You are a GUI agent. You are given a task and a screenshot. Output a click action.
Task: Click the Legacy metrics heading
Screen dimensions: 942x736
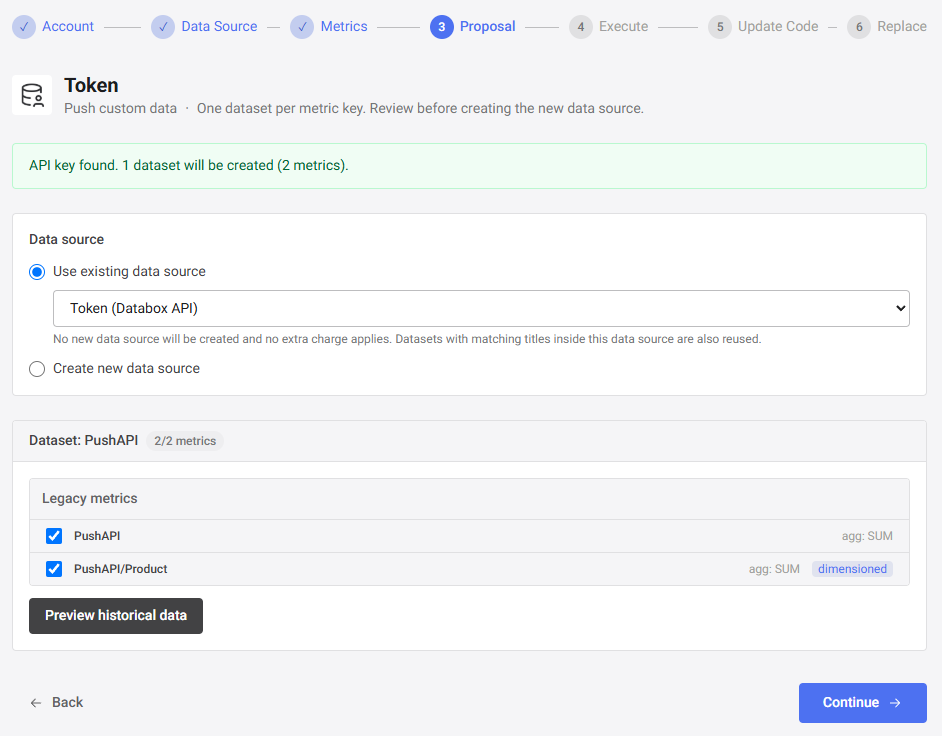pos(90,498)
